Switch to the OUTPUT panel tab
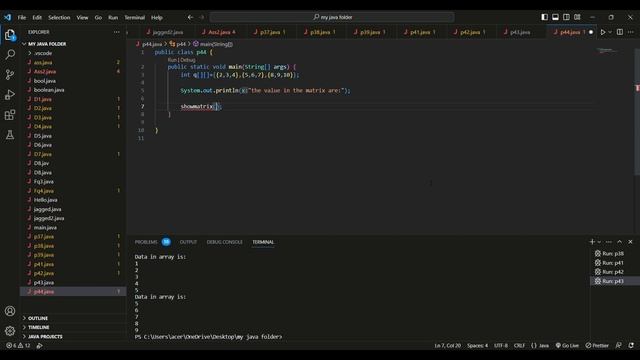This screenshot has height=360, width=640. coord(188,242)
